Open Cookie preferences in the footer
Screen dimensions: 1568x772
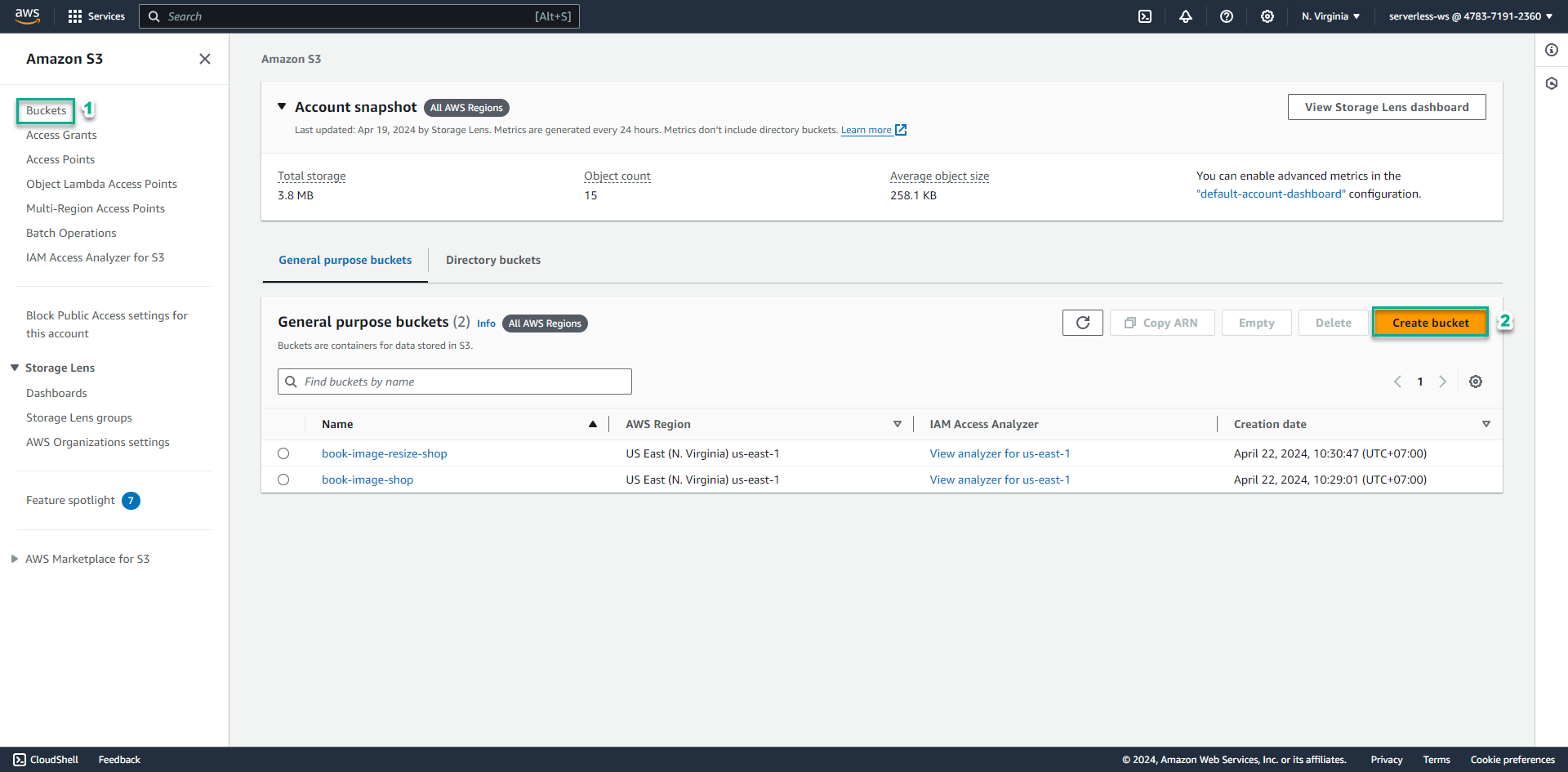tap(1512, 760)
